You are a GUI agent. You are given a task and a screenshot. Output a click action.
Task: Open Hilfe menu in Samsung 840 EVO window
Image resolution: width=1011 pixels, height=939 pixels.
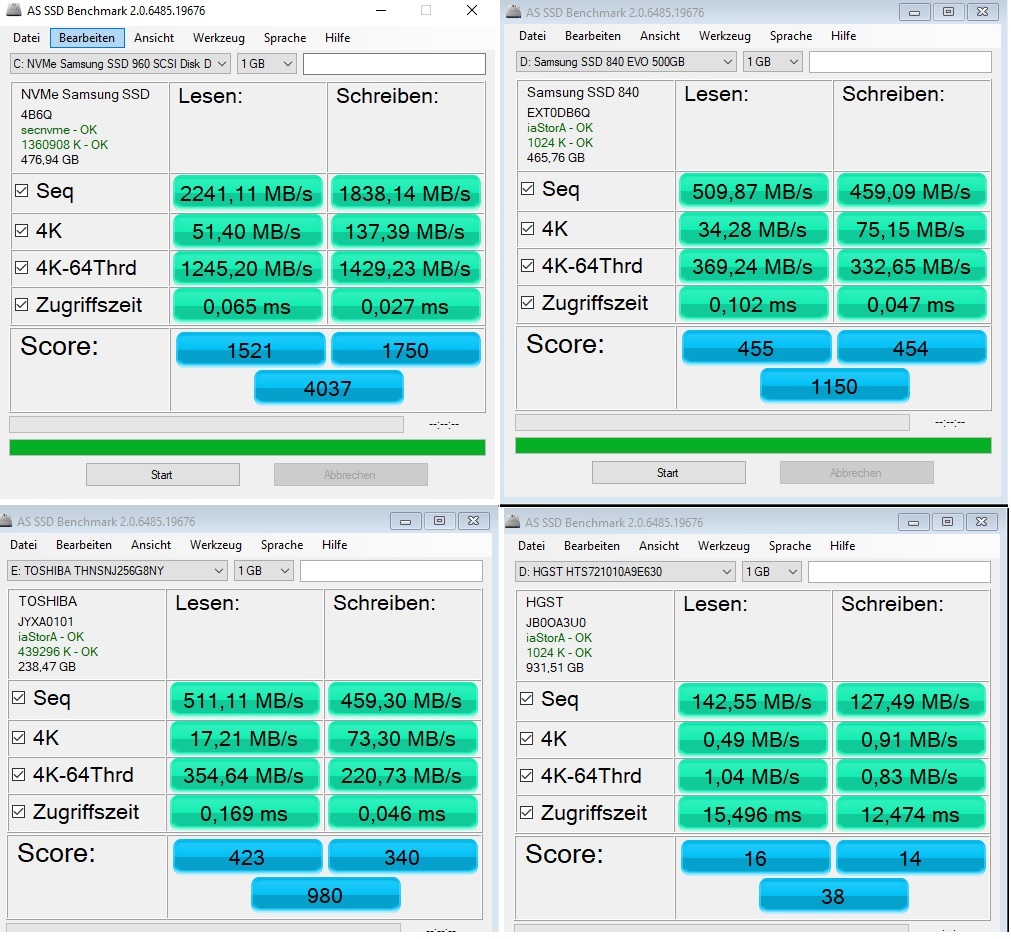point(843,35)
